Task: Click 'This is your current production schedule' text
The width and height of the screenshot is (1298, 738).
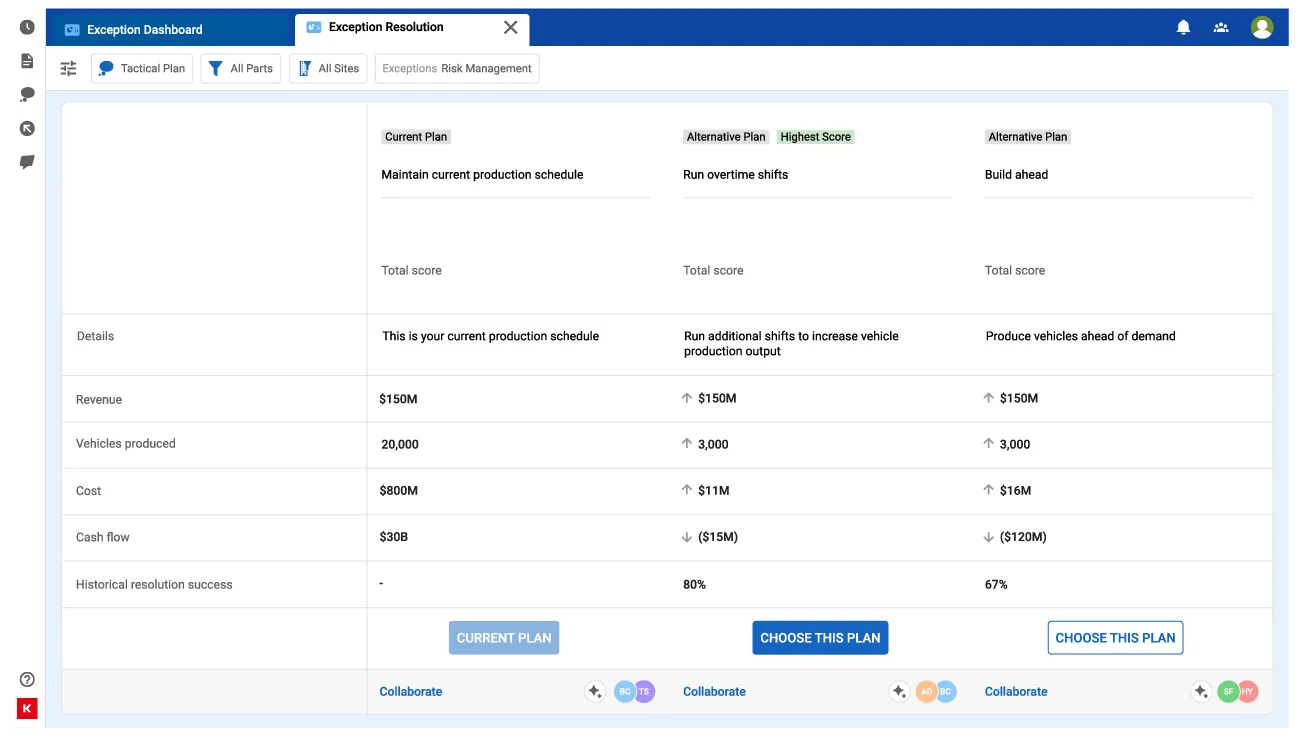Action: [490, 336]
